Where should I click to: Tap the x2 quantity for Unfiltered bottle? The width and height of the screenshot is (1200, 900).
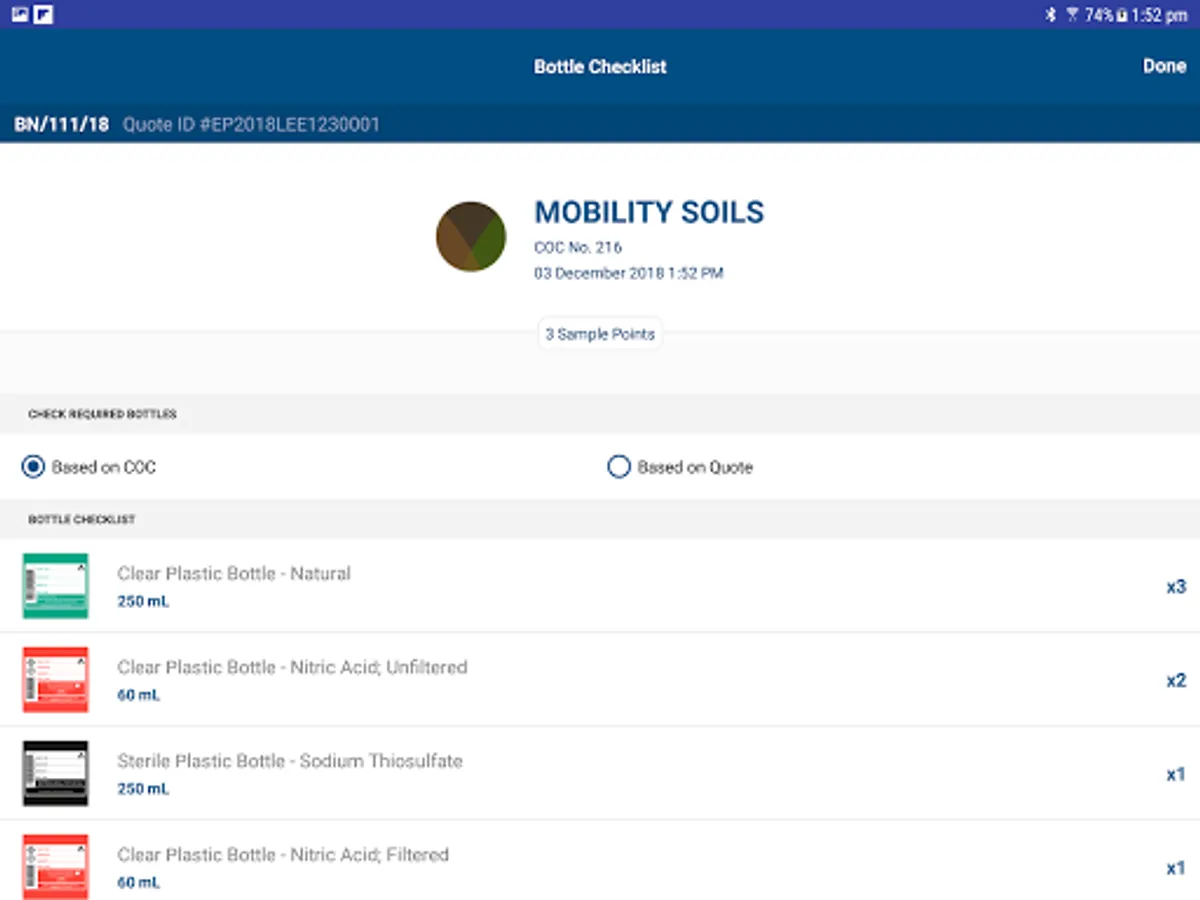1175,681
